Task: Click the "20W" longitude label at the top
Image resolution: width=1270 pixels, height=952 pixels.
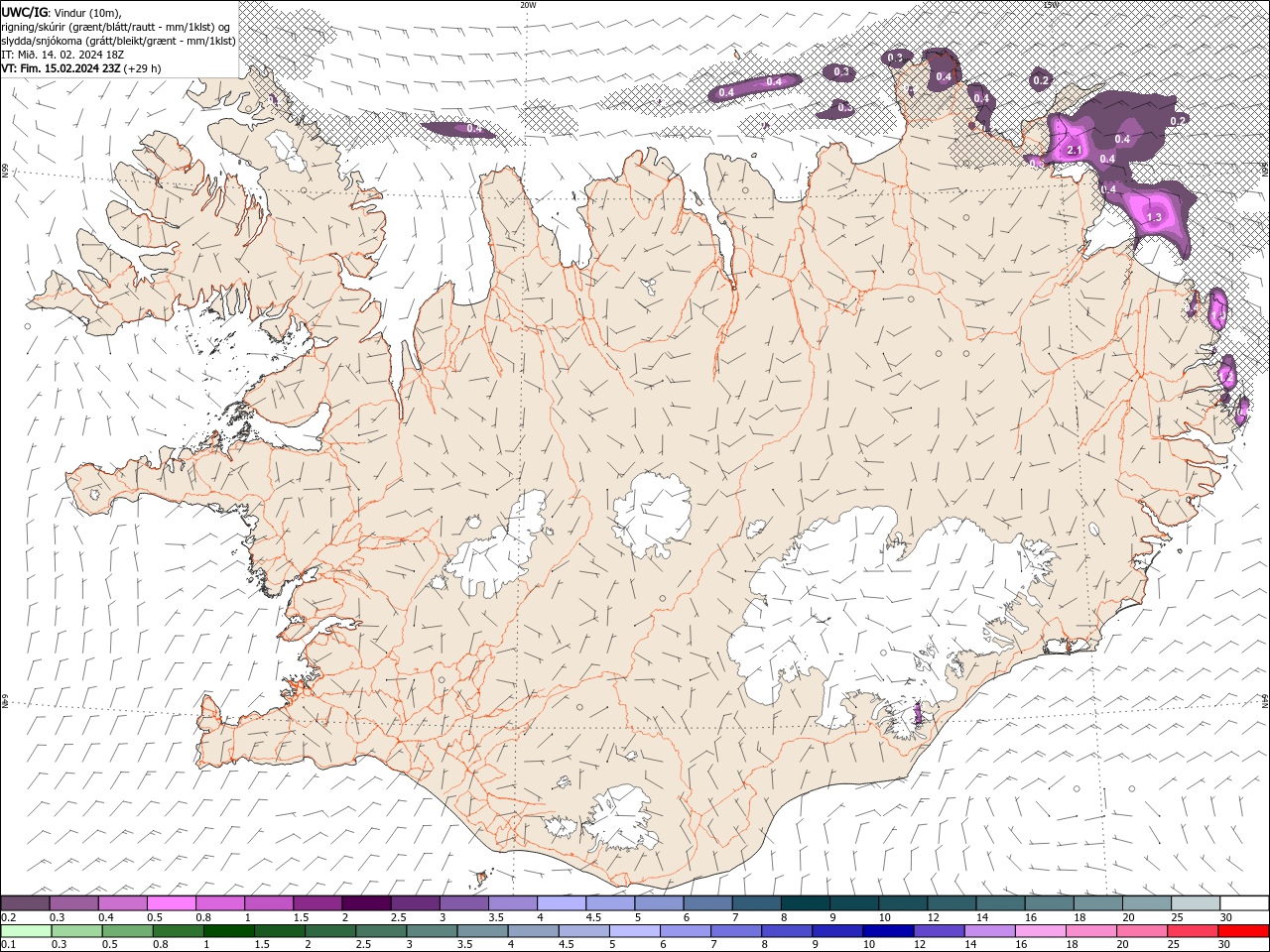Action: coord(528,5)
